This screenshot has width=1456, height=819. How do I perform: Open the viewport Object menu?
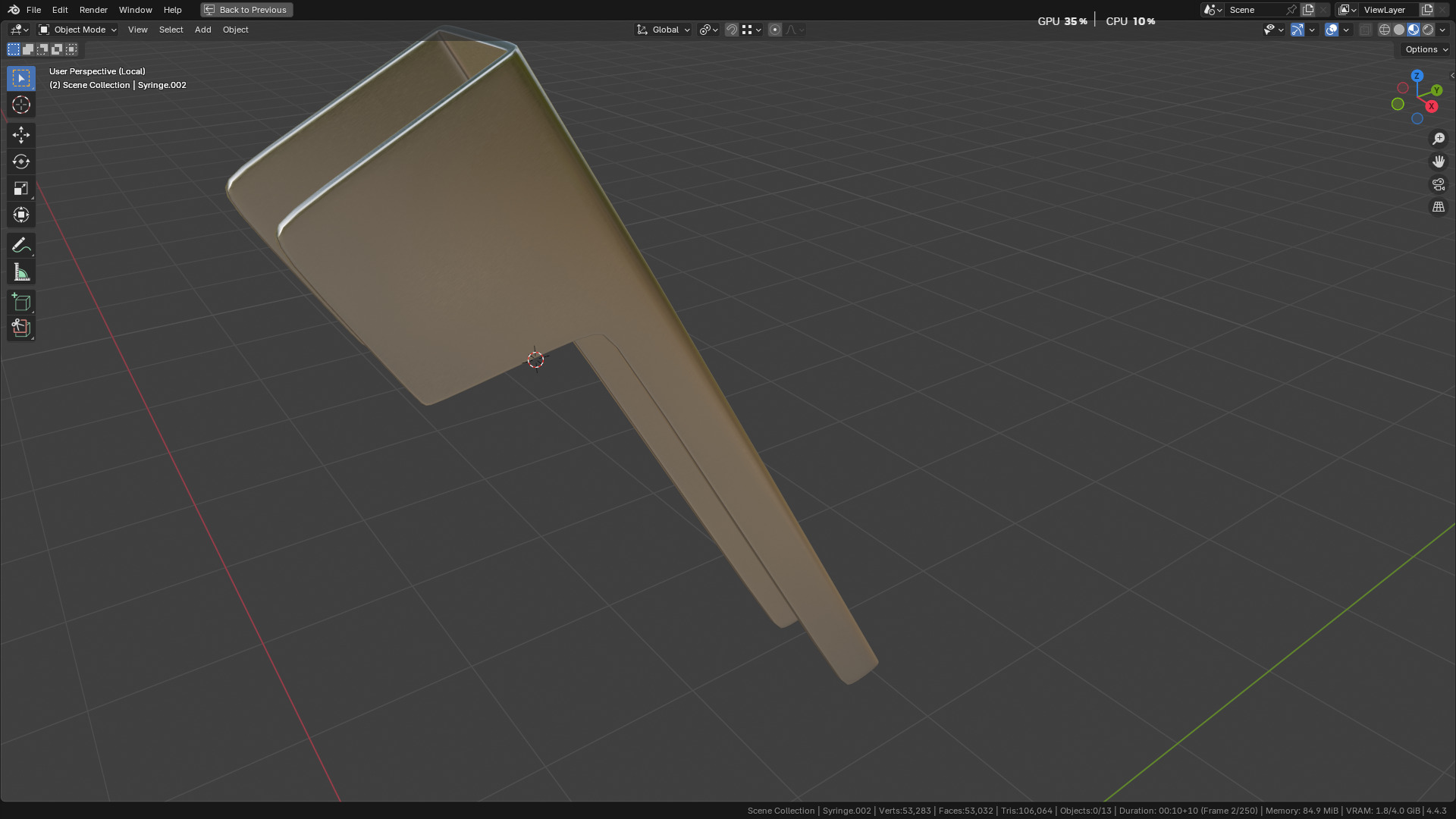tap(235, 30)
